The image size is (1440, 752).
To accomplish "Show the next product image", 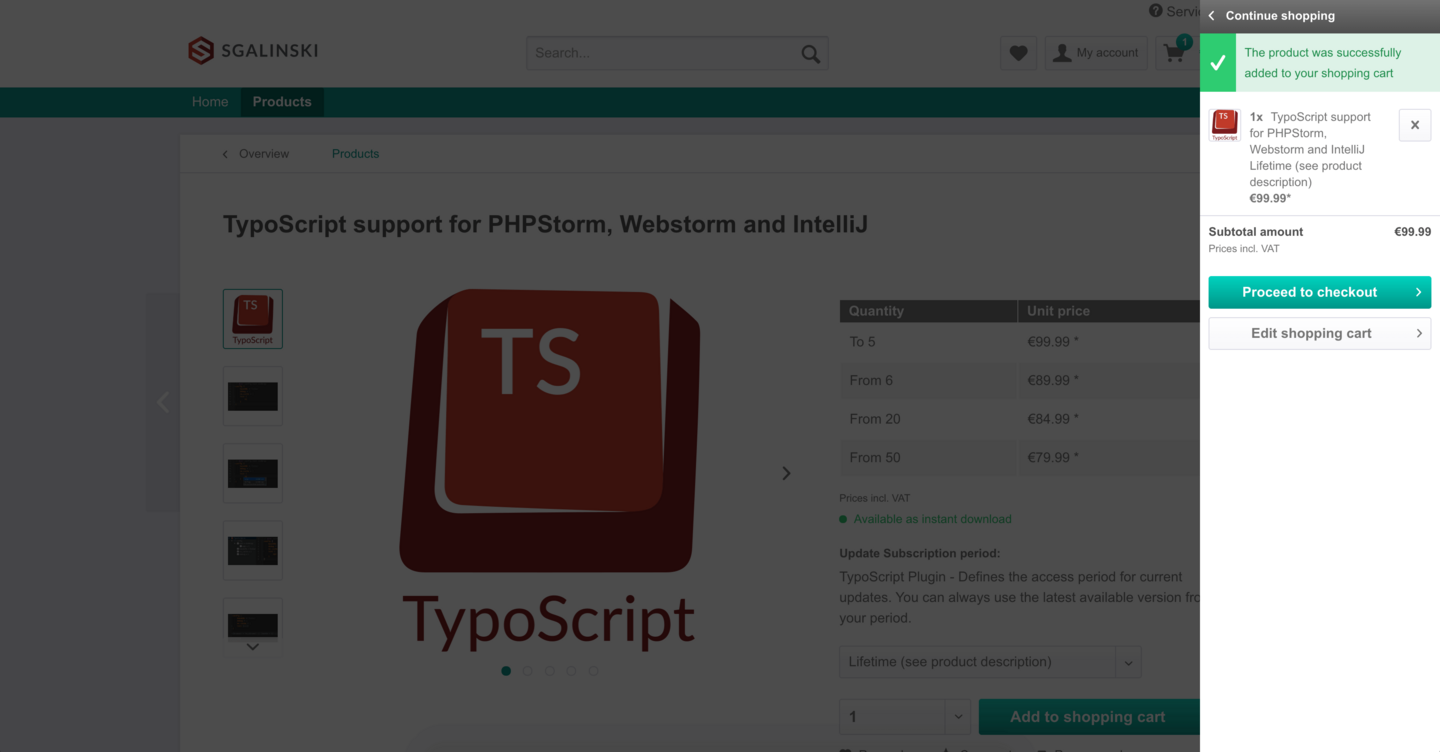I will (786, 473).
